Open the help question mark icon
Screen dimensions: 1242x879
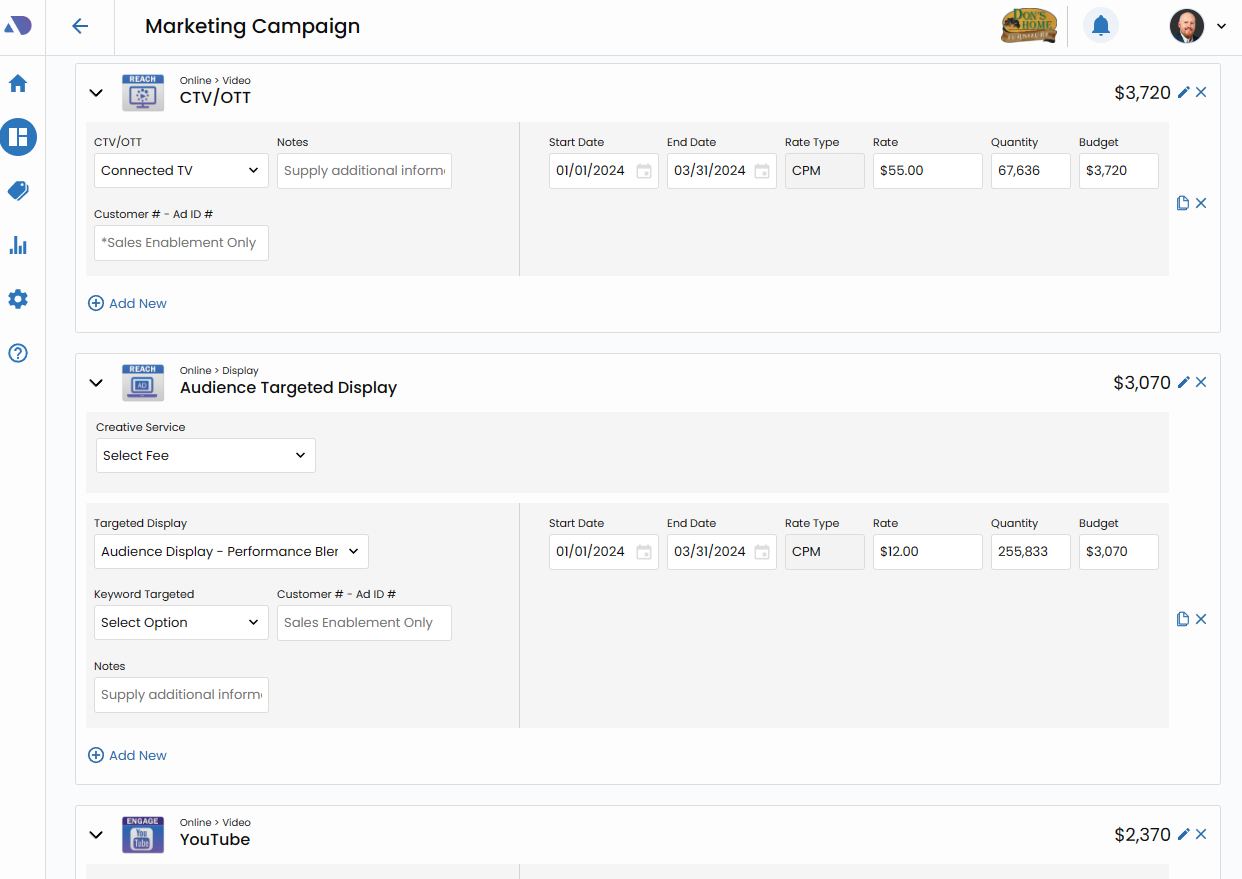[x=18, y=353]
